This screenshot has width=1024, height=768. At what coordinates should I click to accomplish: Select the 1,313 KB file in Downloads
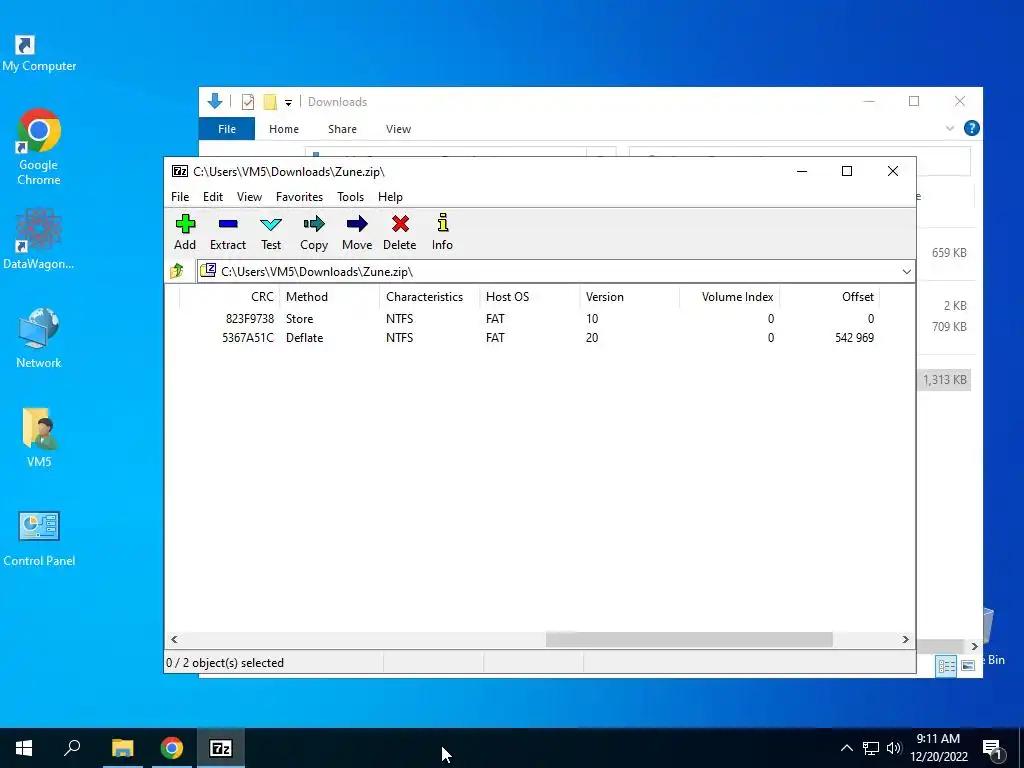(x=944, y=379)
